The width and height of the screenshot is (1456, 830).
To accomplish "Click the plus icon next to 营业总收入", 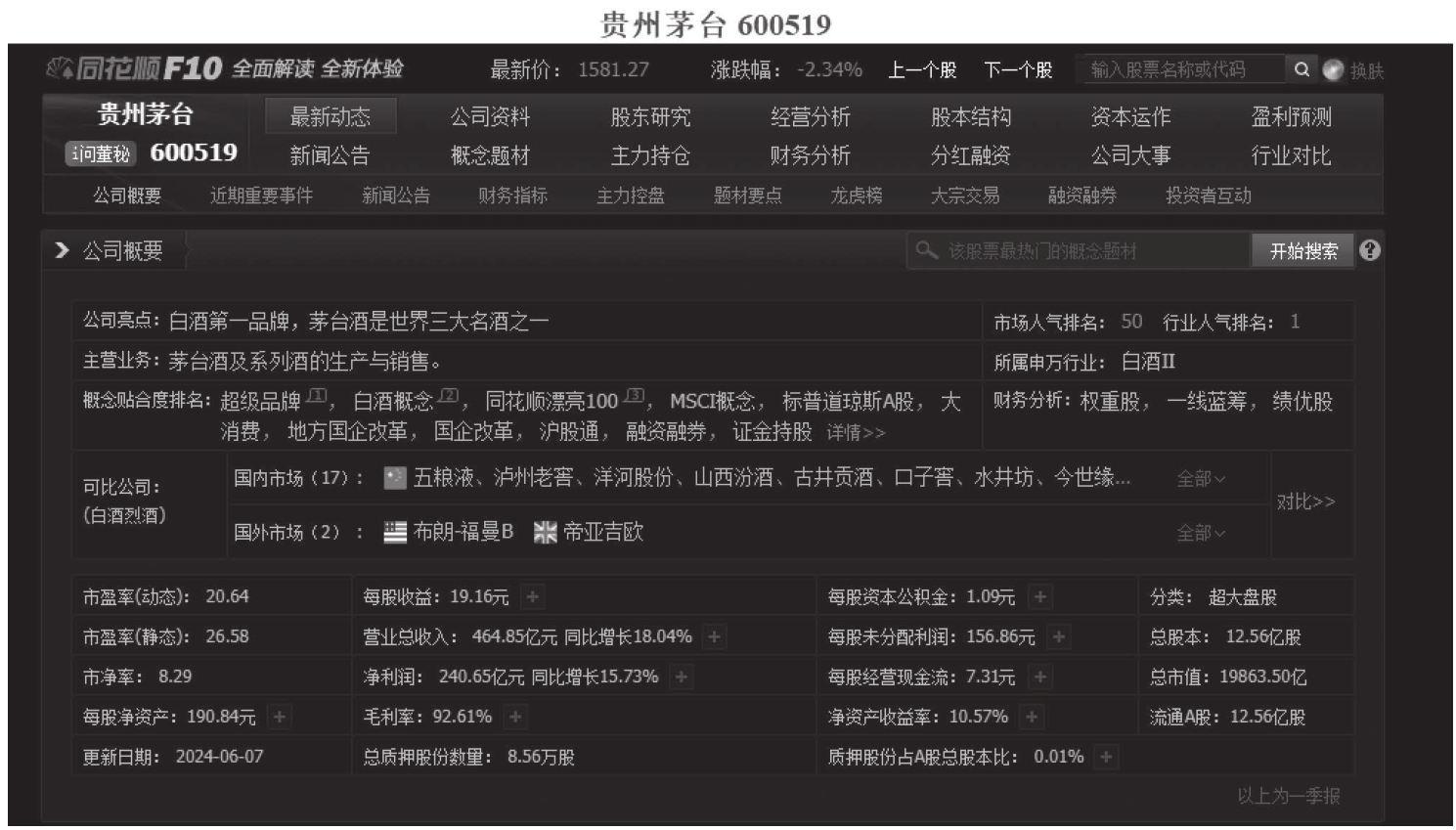I will pos(715,636).
